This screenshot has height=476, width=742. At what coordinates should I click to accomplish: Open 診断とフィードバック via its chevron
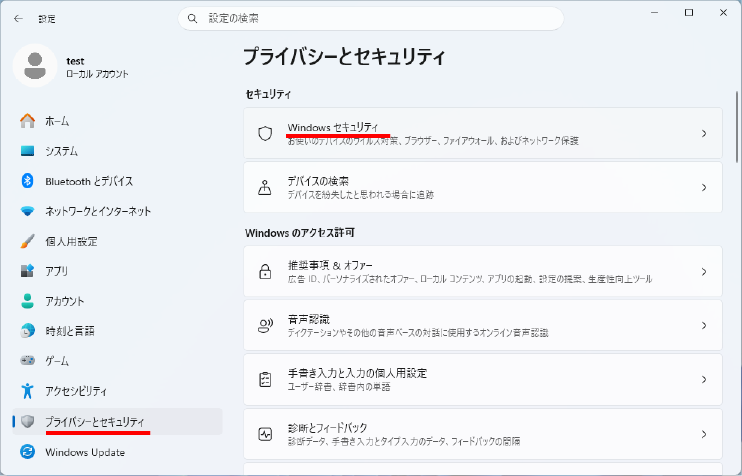click(704, 434)
